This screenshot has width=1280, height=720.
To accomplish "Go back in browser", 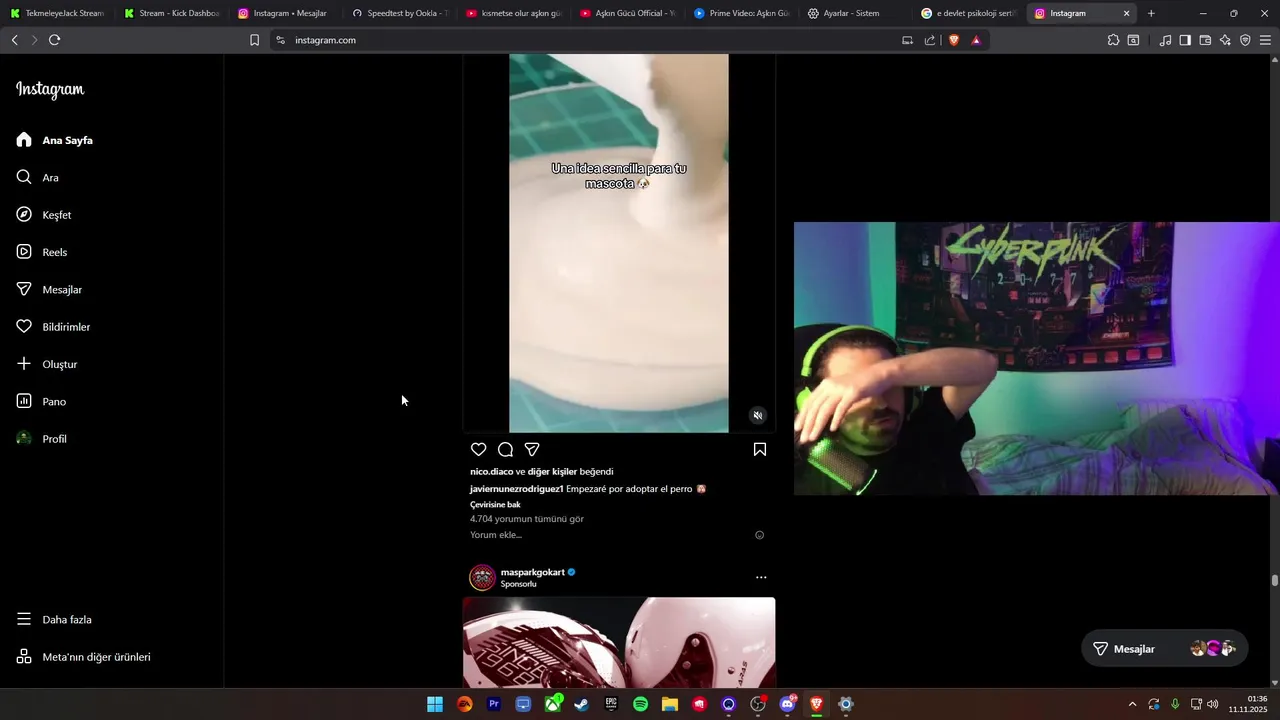I will 14,40.
